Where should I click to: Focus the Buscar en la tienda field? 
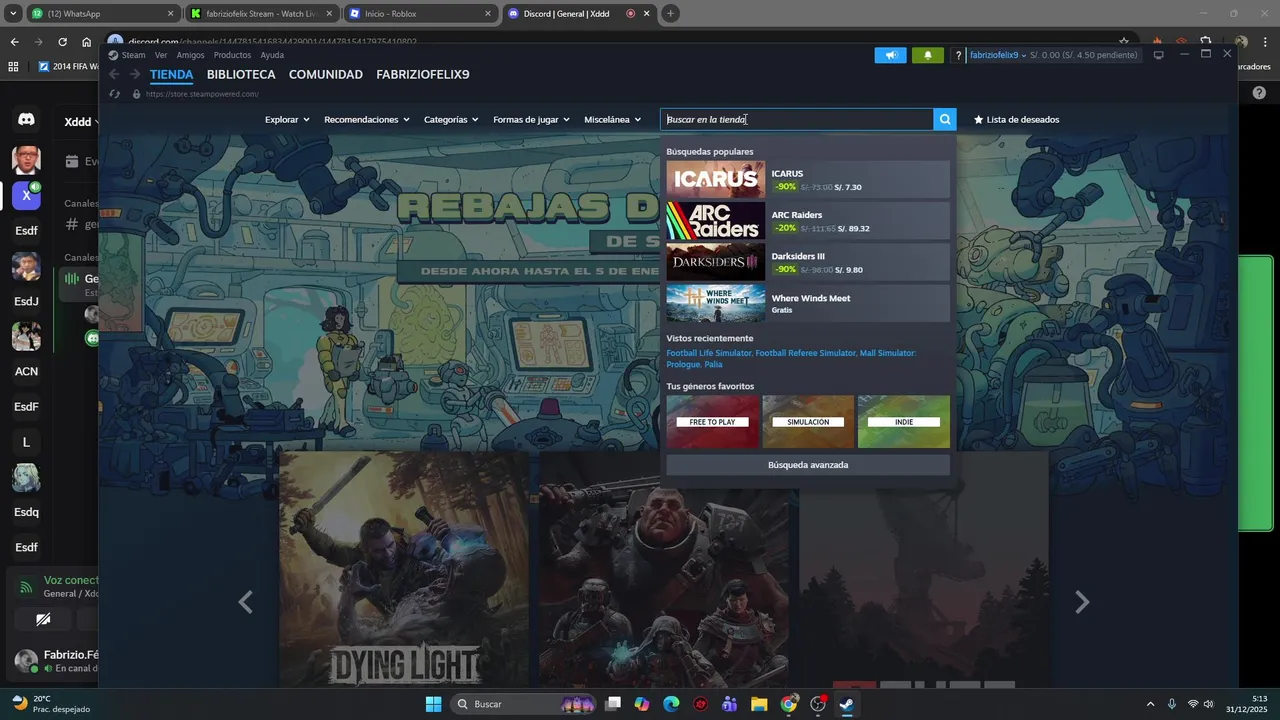796,119
